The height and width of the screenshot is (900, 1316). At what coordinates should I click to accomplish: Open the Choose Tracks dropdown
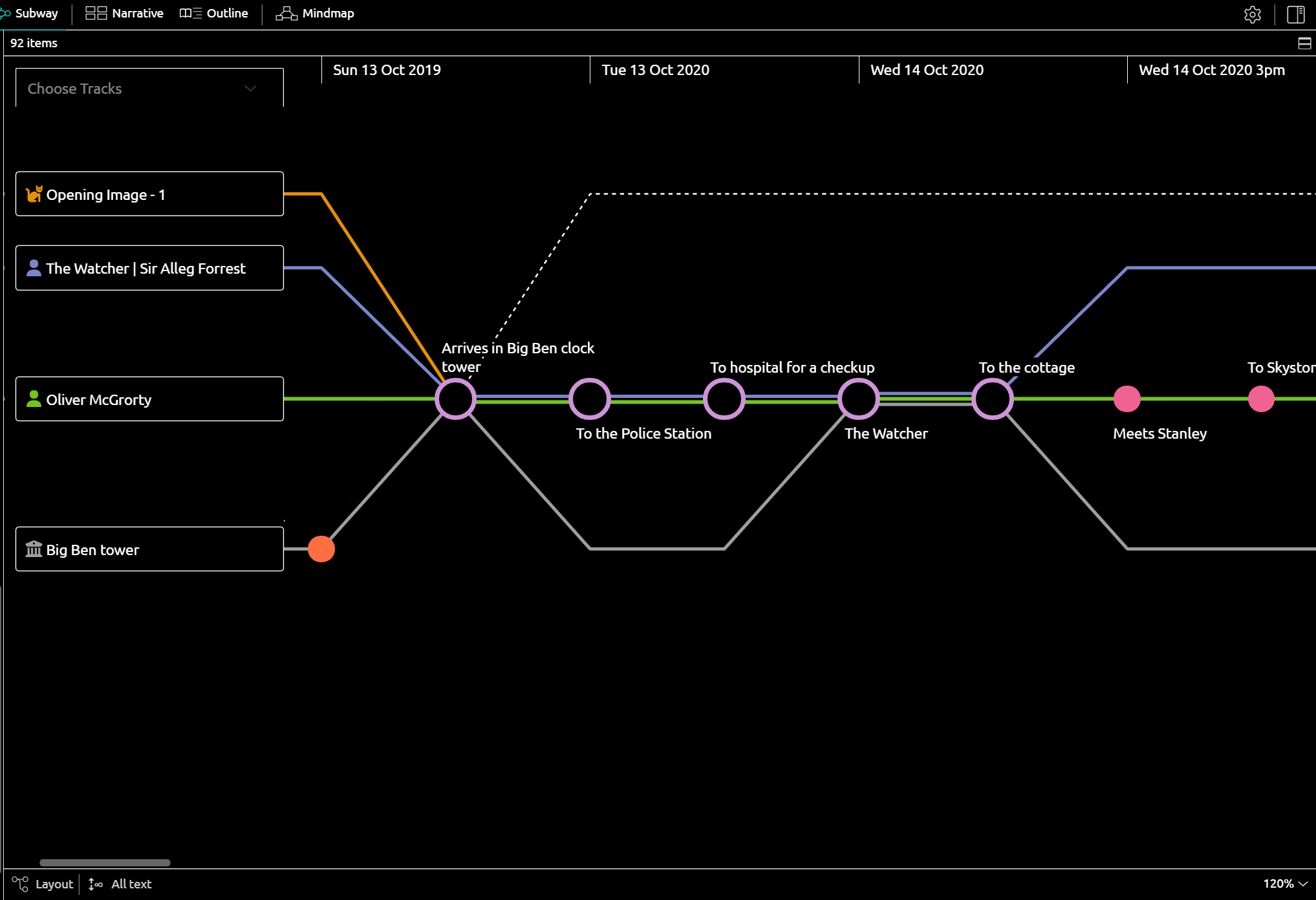tap(149, 89)
